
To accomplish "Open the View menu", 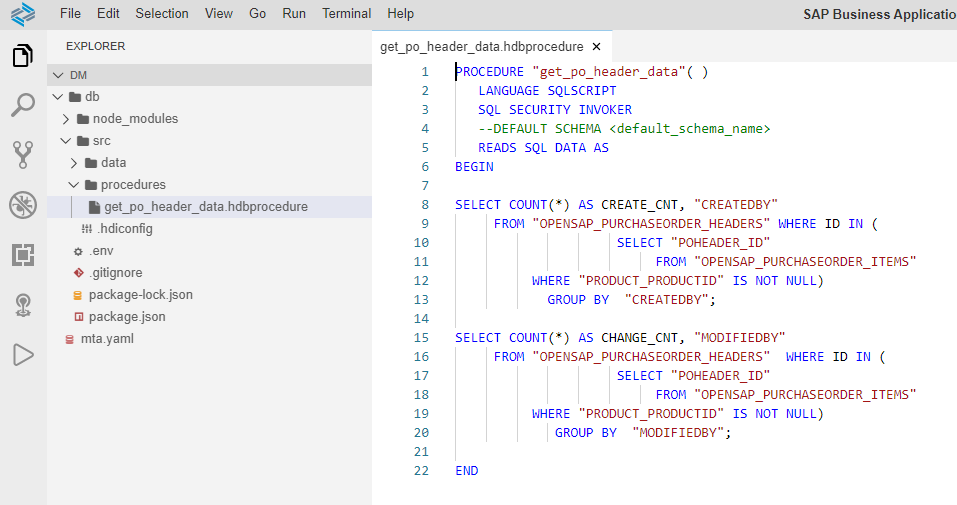I will (x=218, y=13).
